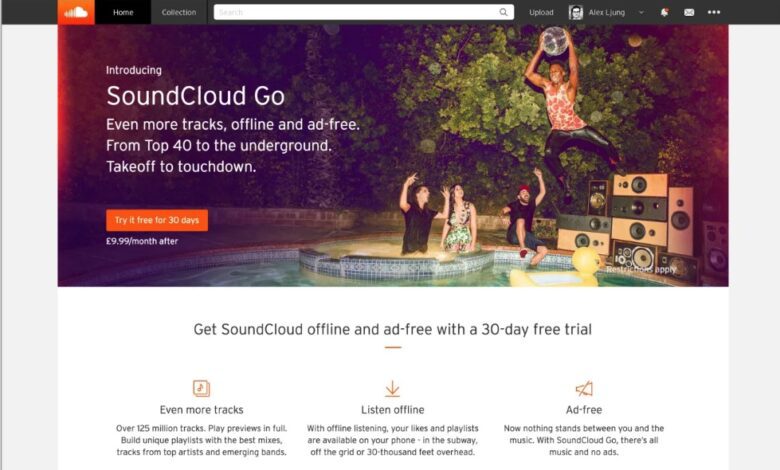
Task: Select the Even more tracks heading
Action: (201, 410)
